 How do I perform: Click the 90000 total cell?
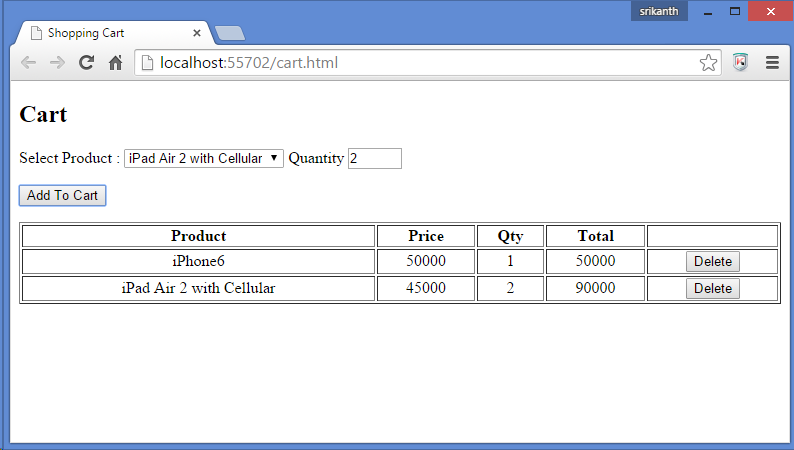click(596, 288)
